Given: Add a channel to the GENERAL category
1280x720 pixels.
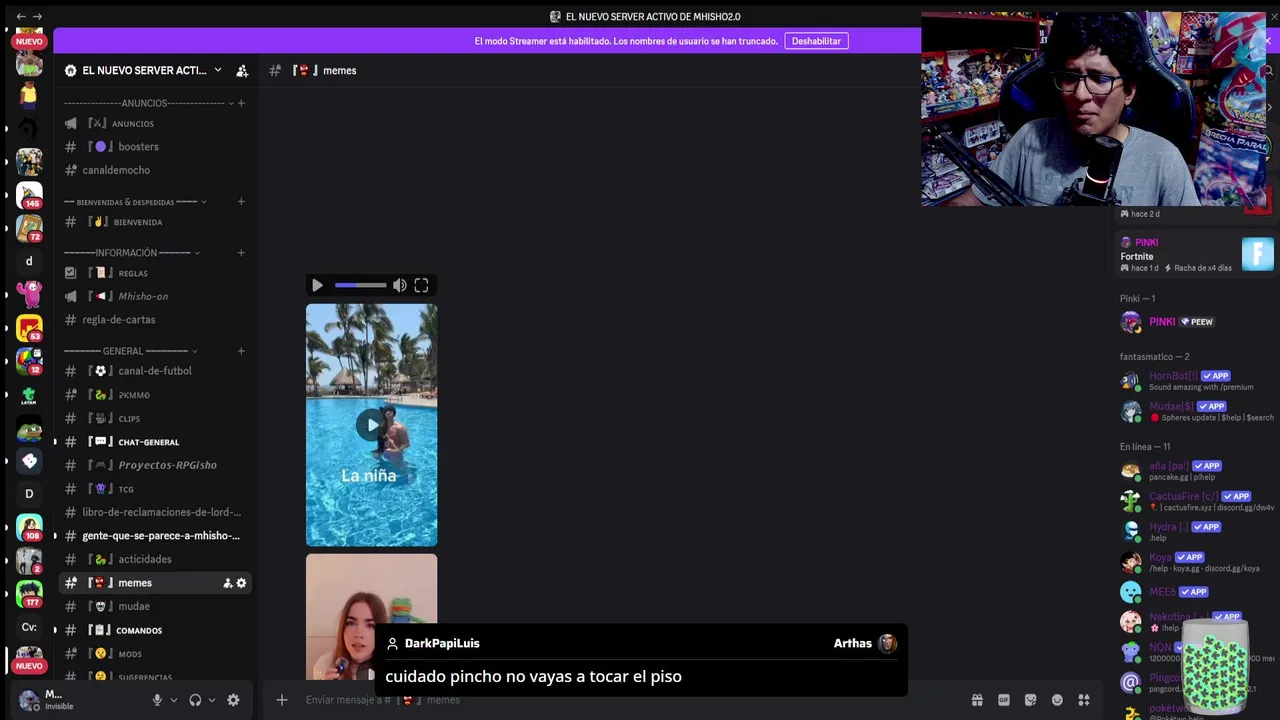Looking at the screenshot, I should tap(241, 351).
